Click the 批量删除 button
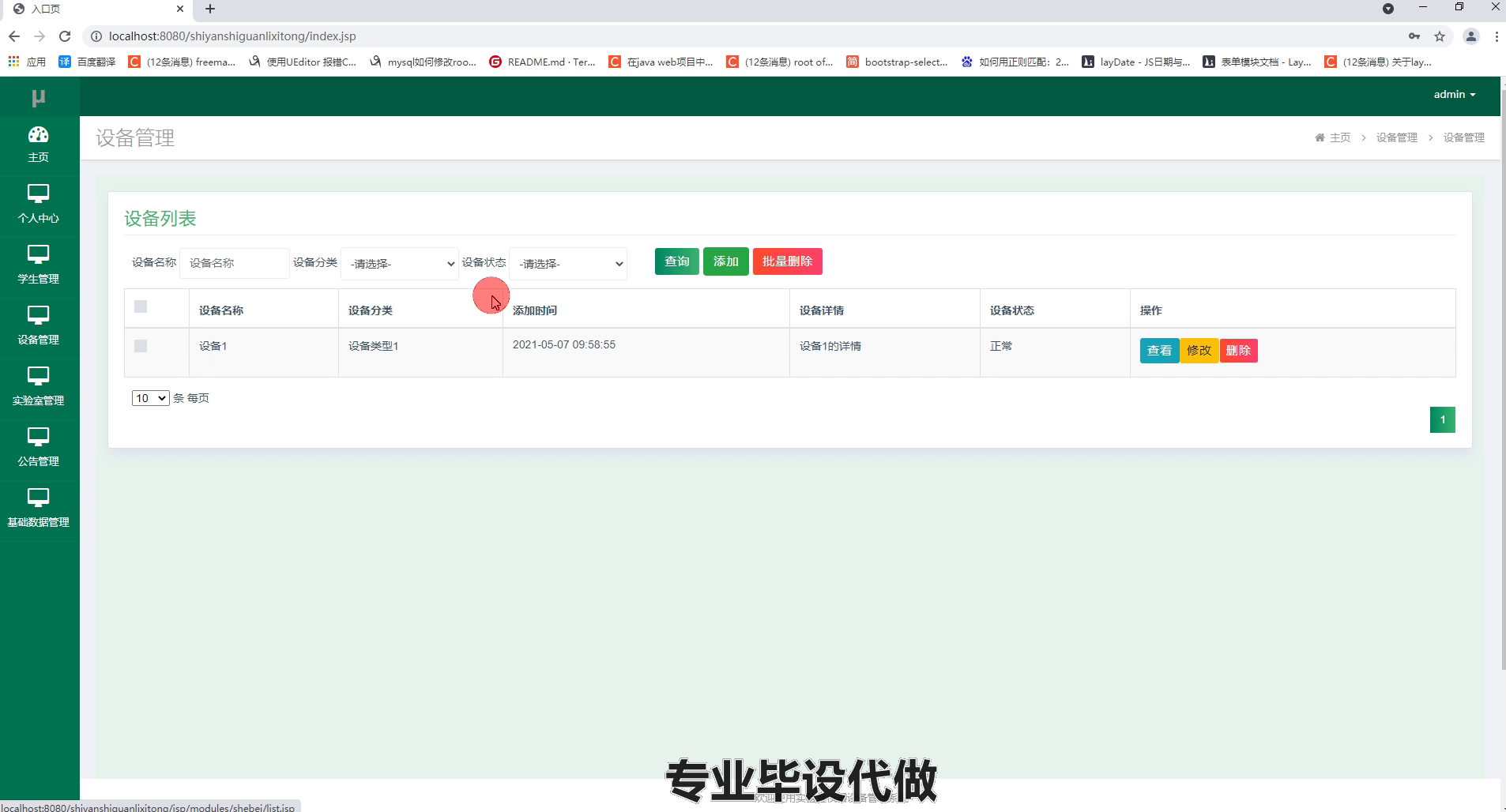 pos(788,261)
